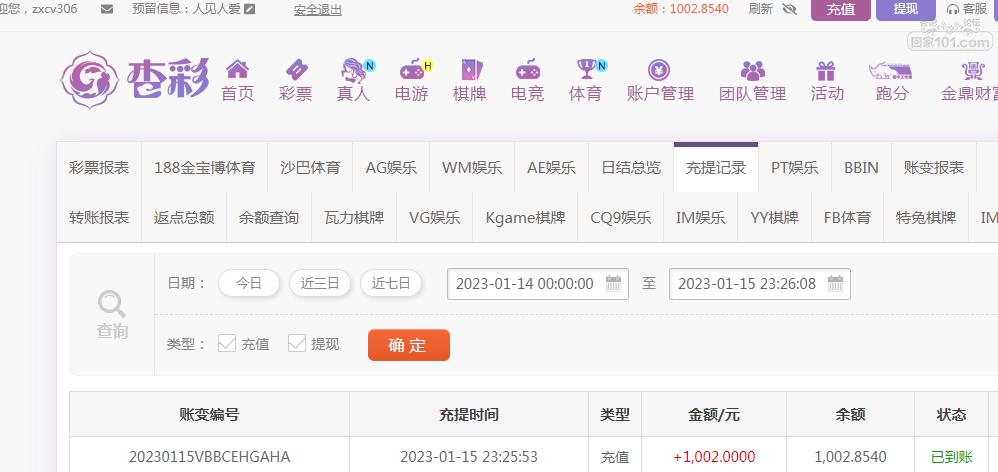Switch to 特兔棋牌 tab
This screenshot has width=998, height=472.
925,217
